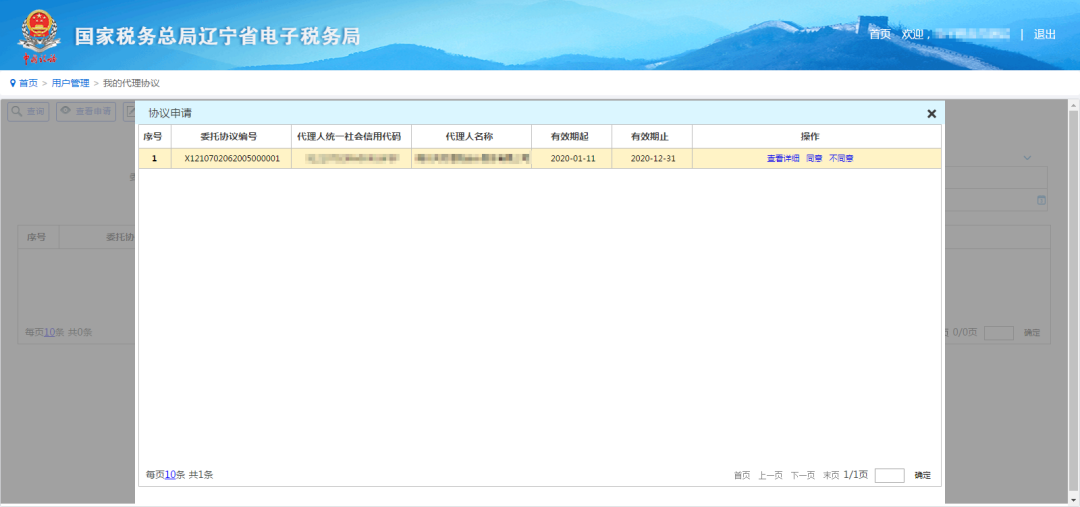Click 查看详细 in the agreement row

pos(783,158)
